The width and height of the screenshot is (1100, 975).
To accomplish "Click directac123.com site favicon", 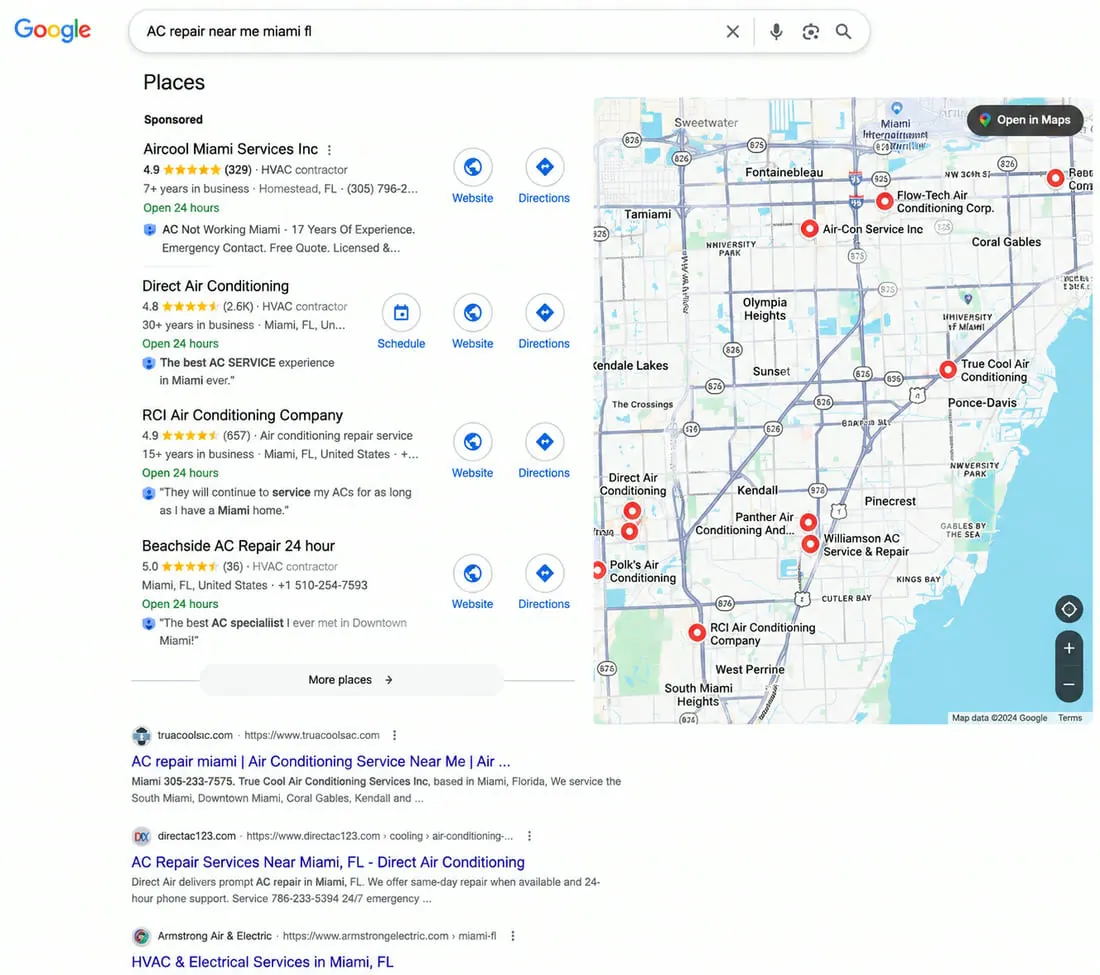I will pyautogui.click(x=142, y=836).
